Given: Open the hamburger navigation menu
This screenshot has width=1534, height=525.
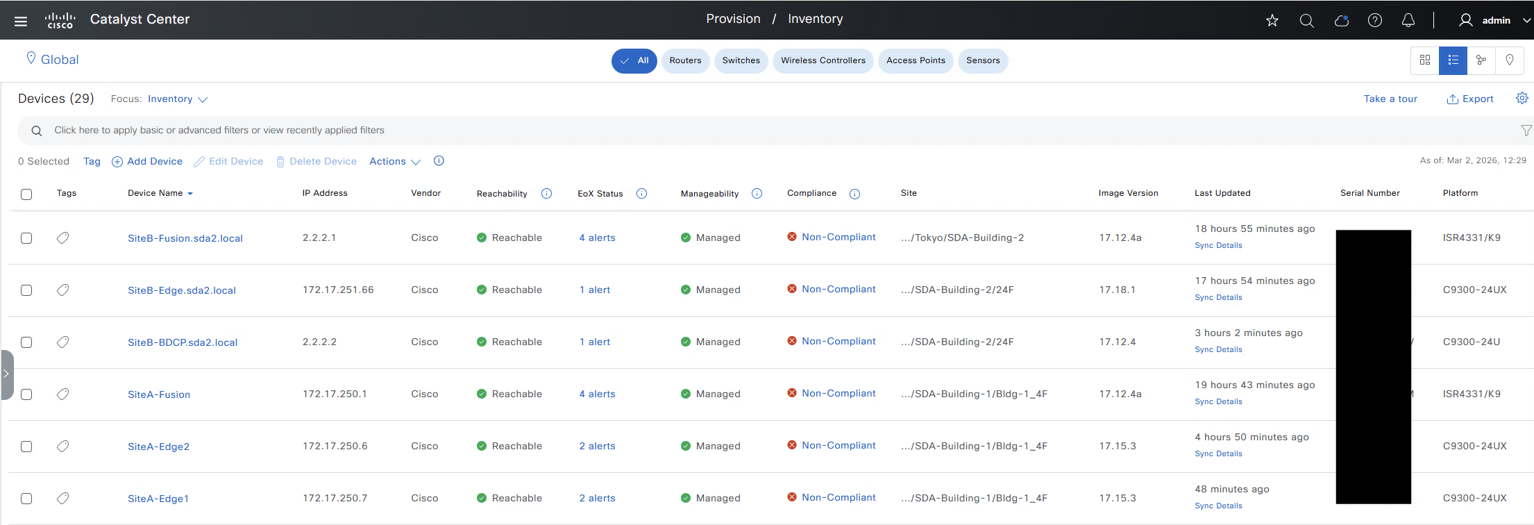Looking at the screenshot, I should (20, 21).
